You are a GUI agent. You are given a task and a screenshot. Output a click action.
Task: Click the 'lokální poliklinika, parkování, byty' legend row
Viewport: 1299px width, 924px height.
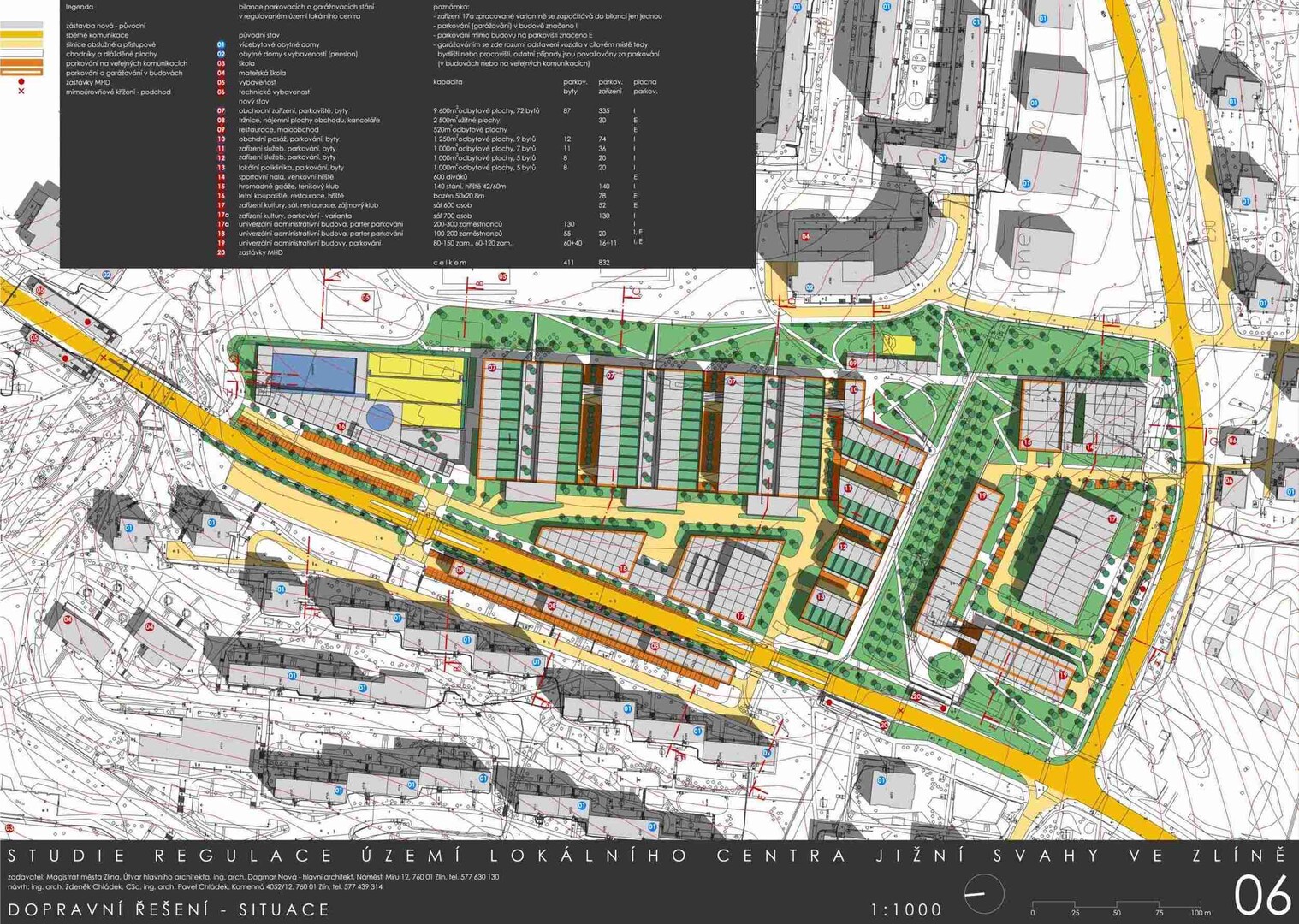point(291,168)
